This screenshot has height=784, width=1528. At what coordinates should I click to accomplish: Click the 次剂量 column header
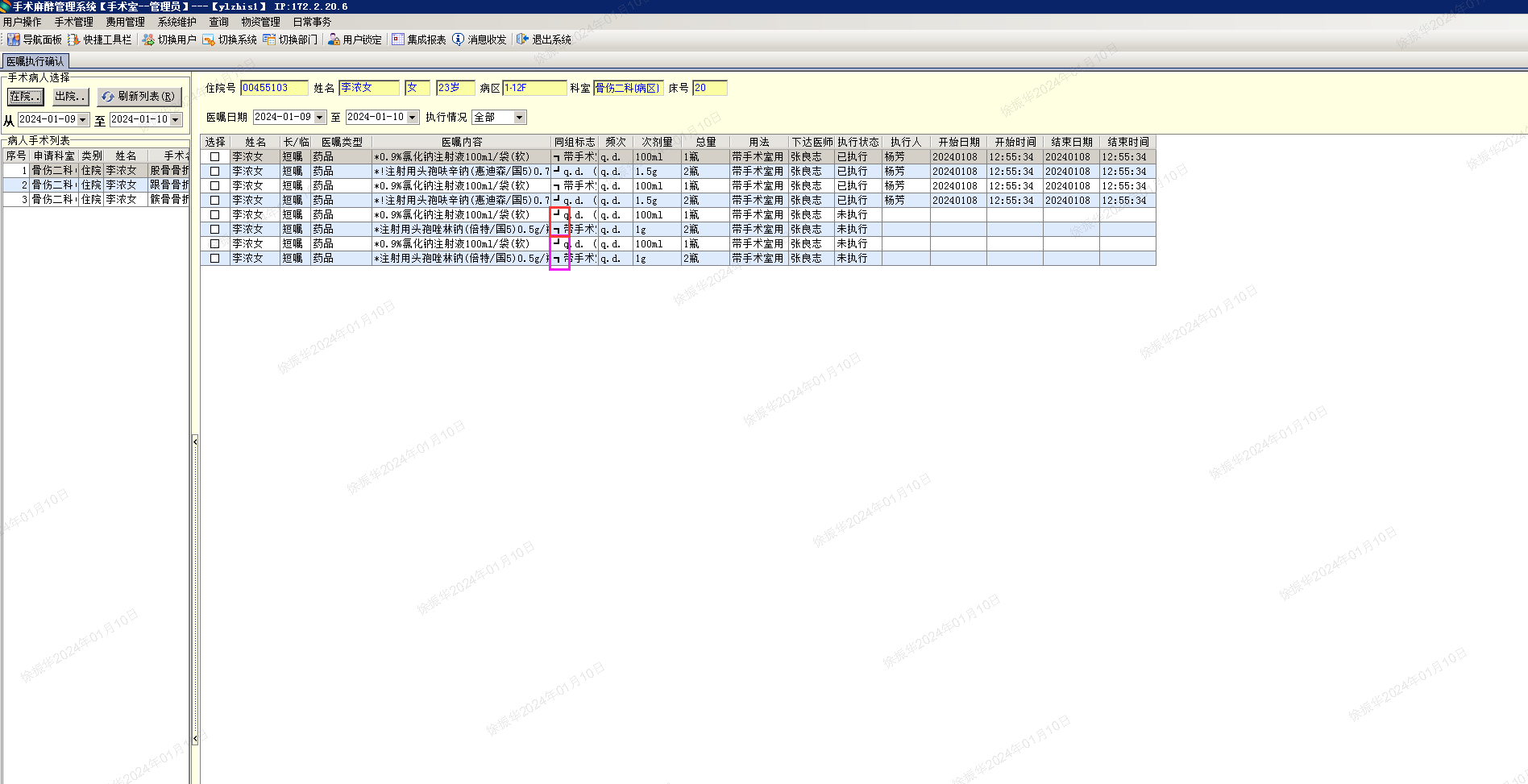coord(658,143)
